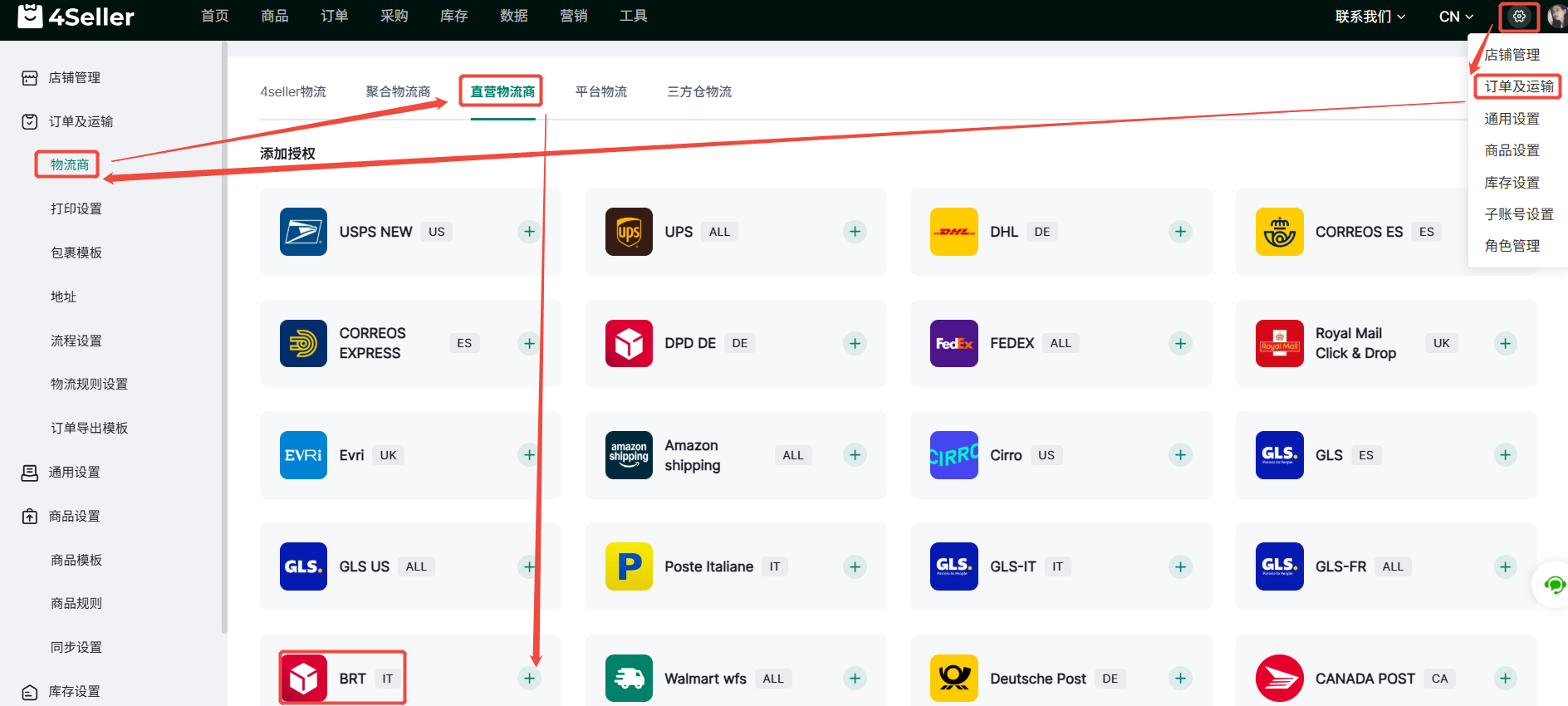Open the CN language dropdown
Viewport: 1568px width, 706px height.
click(1456, 17)
